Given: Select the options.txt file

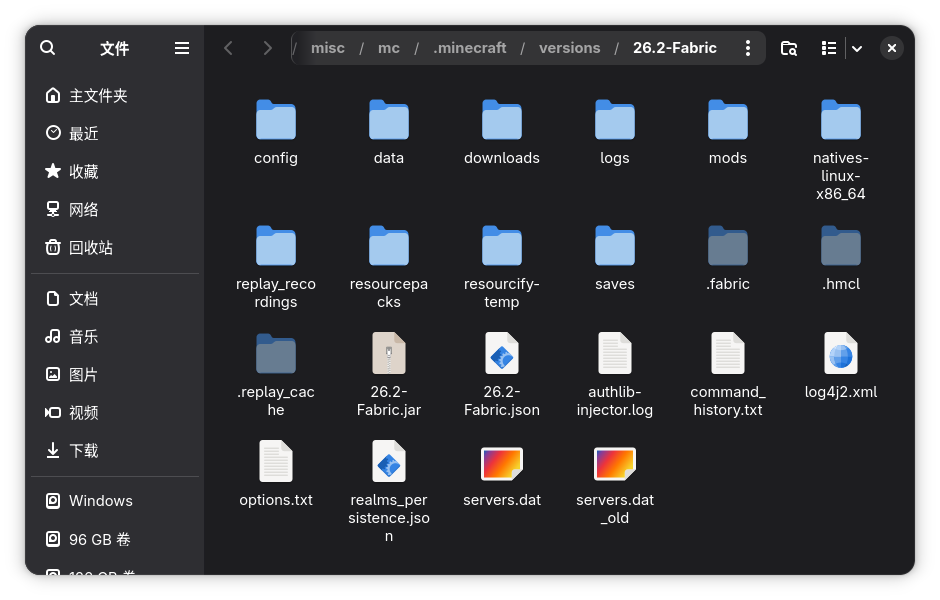Looking at the screenshot, I should tap(276, 474).
